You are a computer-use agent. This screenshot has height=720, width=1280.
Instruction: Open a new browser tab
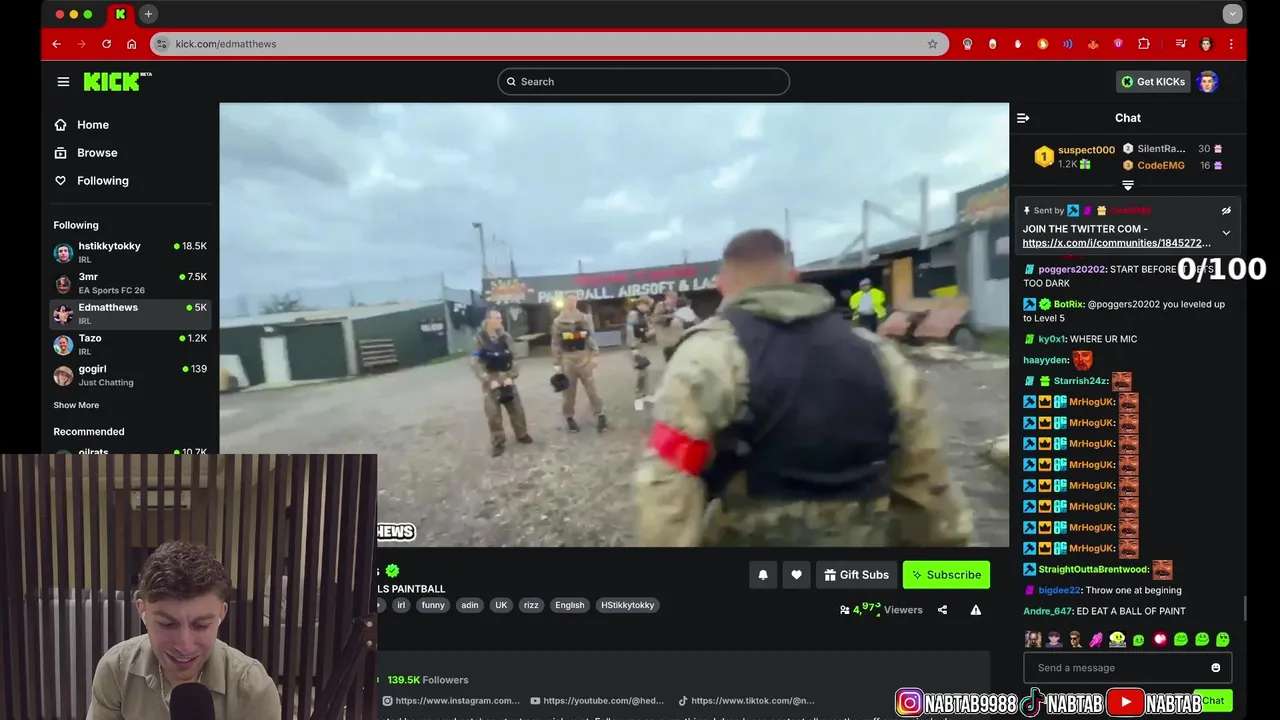click(x=148, y=14)
